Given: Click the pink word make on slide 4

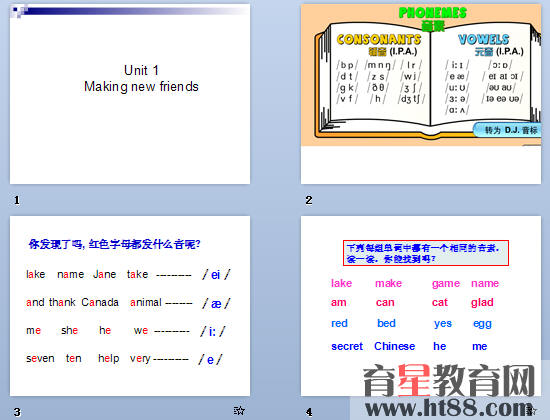Looking at the screenshot, I should (x=389, y=283).
